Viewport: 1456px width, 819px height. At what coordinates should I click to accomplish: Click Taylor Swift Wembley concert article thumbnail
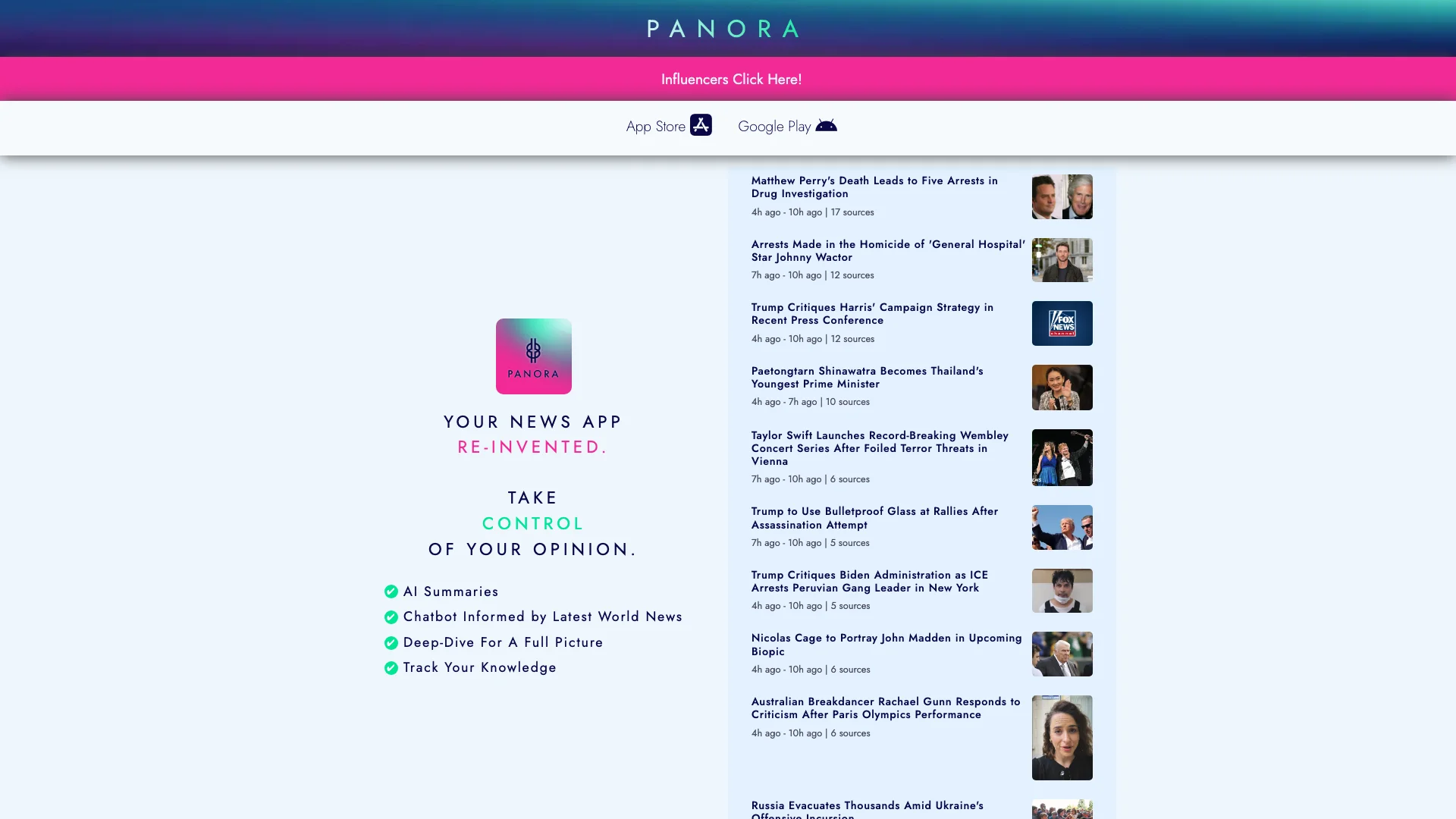pyautogui.click(x=1060, y=457)
